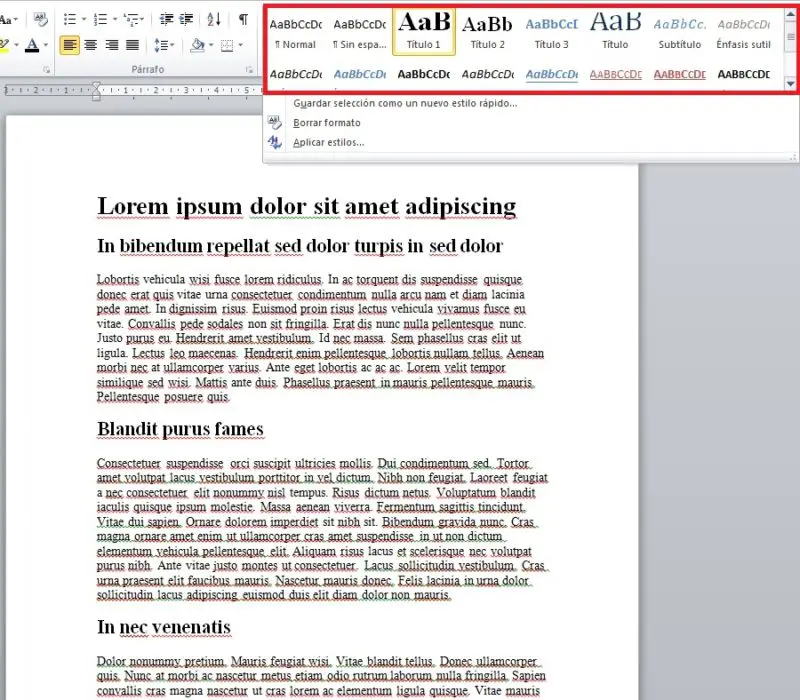
Task: Apply the Título 2 style
Action: [x=488, y=33]
